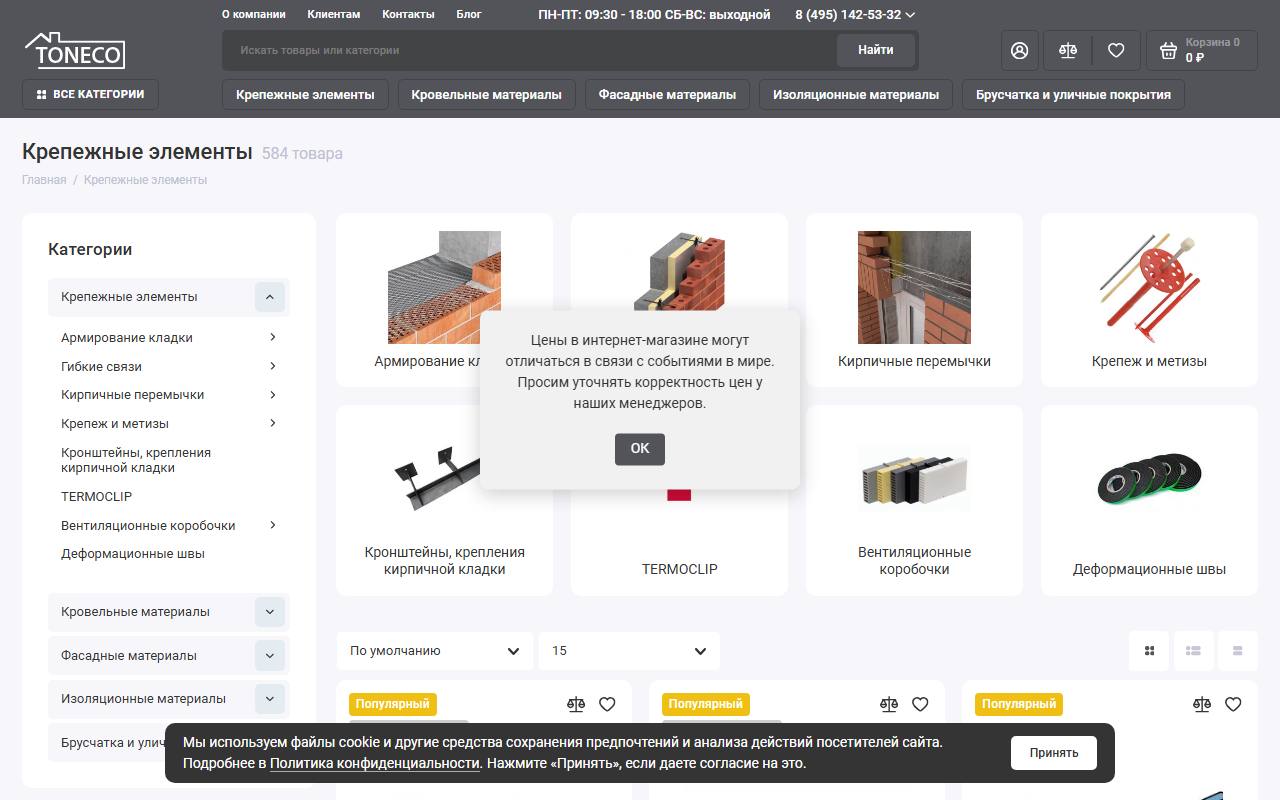Open the По умолчанию sort dropdown
Image resolution: width=1280 pixels, height=800 pixels.
click(x=435, y=651)
